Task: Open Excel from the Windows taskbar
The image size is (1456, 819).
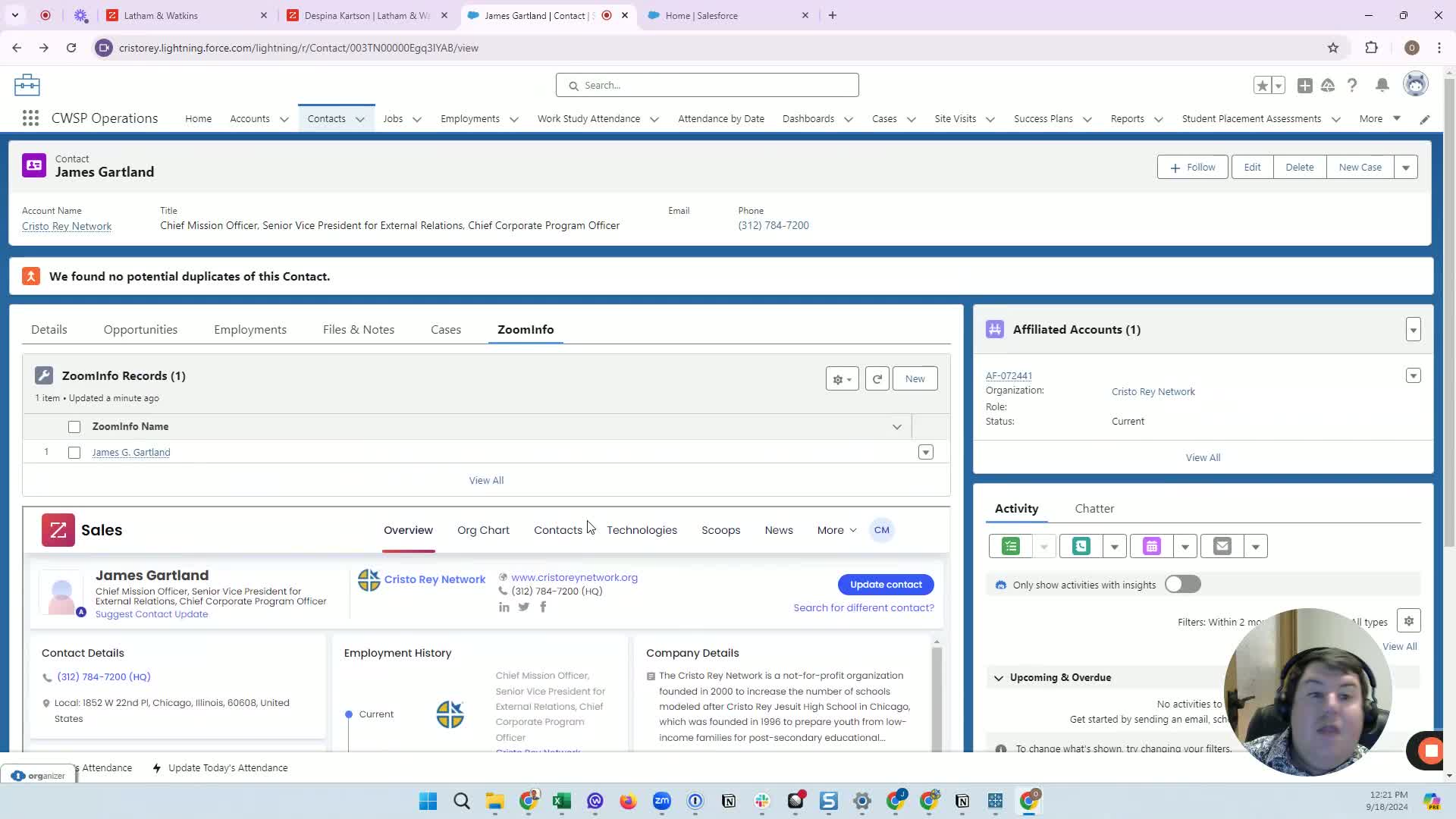Action: (561, 801)
